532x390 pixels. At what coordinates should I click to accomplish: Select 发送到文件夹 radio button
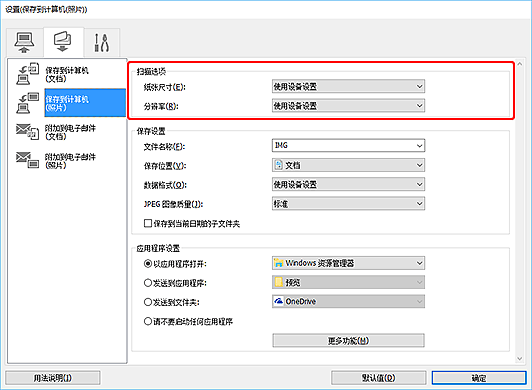click(x=148, y=302)
